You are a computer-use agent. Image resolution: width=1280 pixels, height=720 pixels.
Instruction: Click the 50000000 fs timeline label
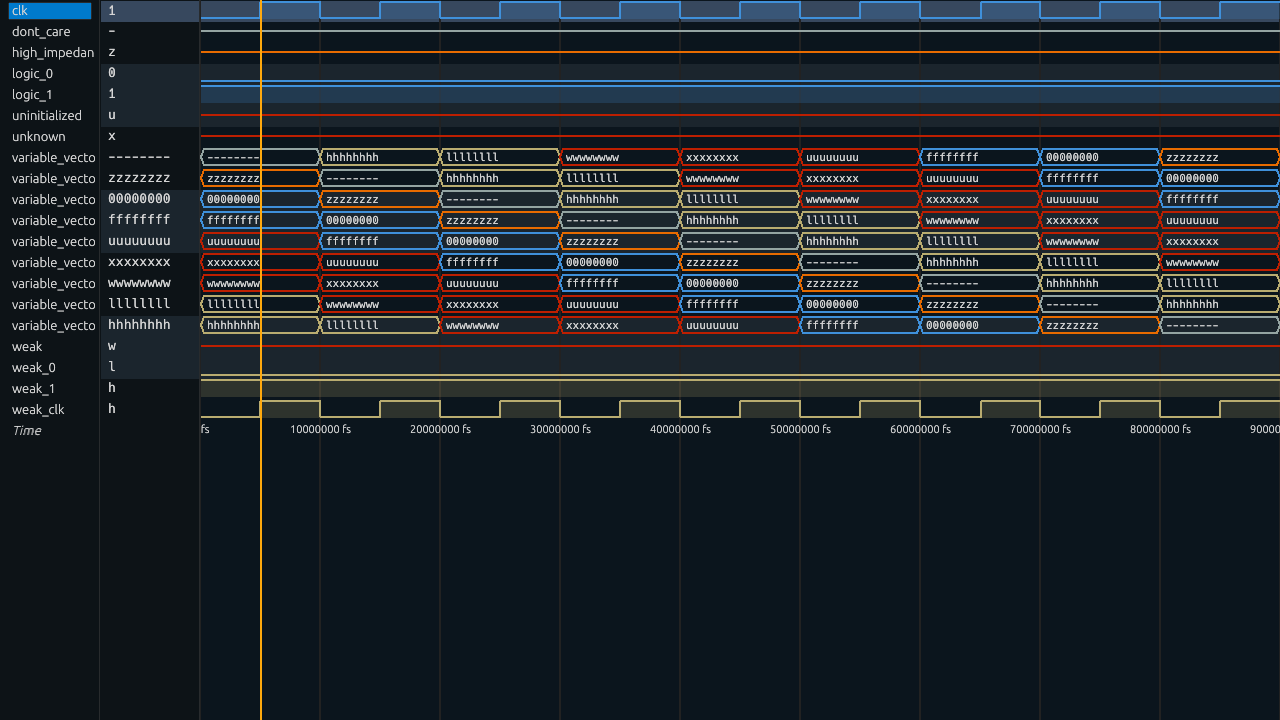(x=800, y=430)
